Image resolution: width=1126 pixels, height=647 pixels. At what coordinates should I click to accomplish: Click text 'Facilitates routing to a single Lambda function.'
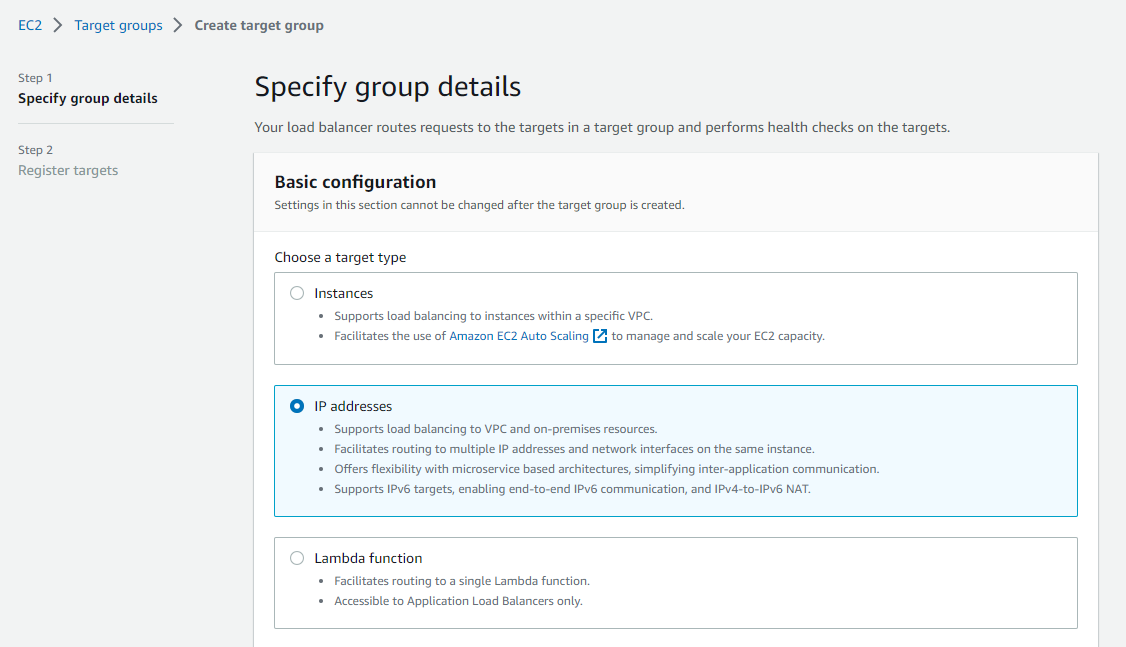(x=462, y=581)
